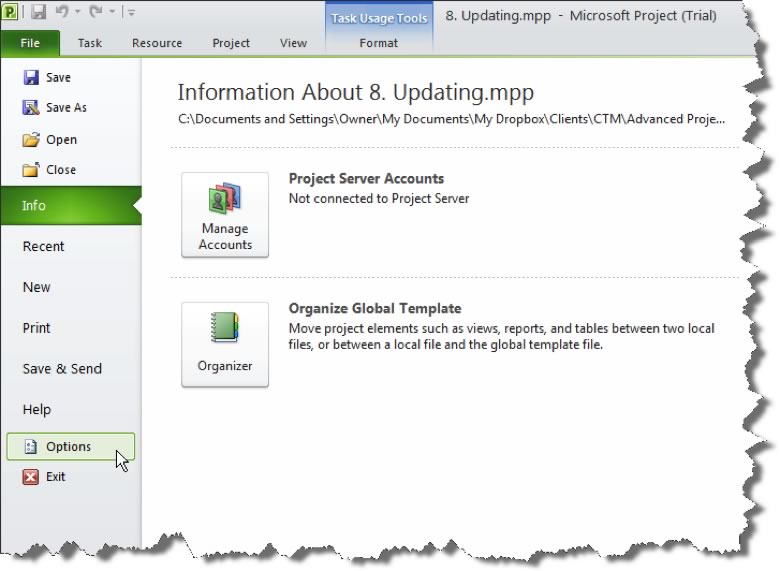Click the Organizer button
Screen dimensions: 780x571
[x=225, y=344]
